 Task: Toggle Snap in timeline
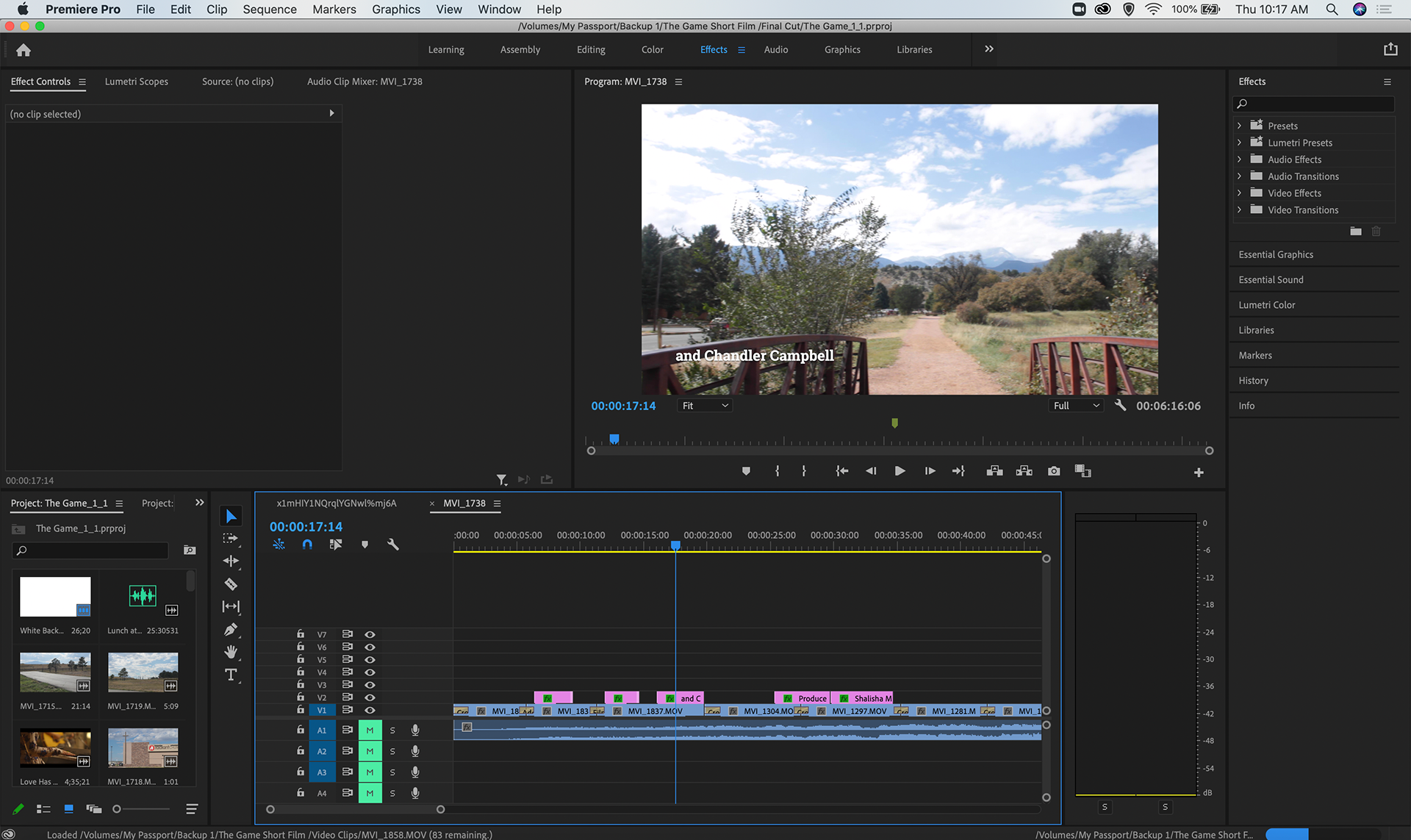[x=307, y=545]
